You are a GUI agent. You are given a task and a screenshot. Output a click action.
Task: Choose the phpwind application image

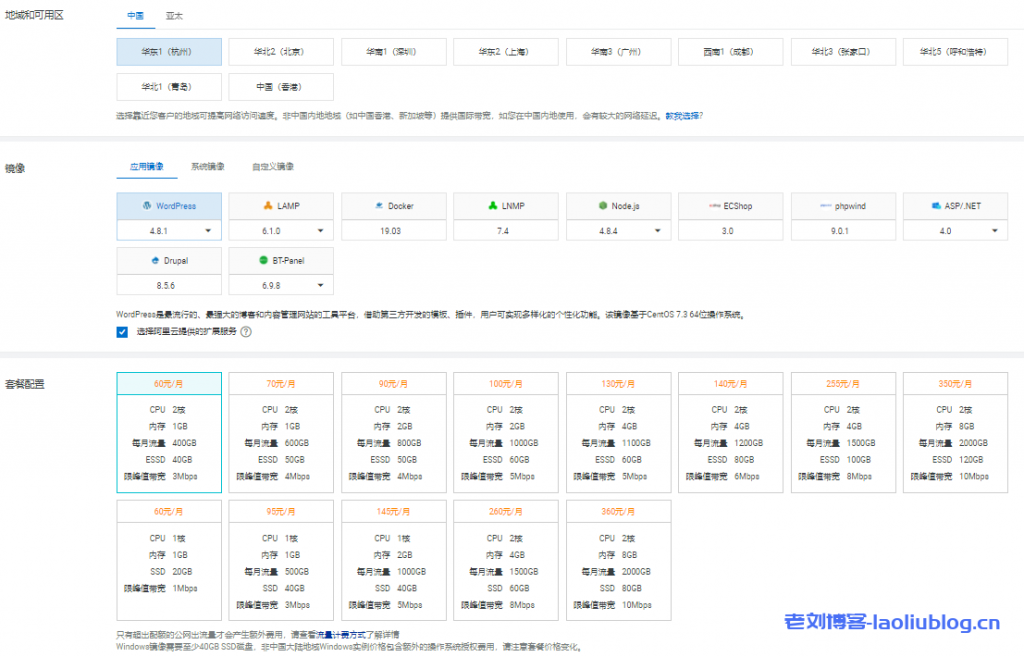point(843,206)
